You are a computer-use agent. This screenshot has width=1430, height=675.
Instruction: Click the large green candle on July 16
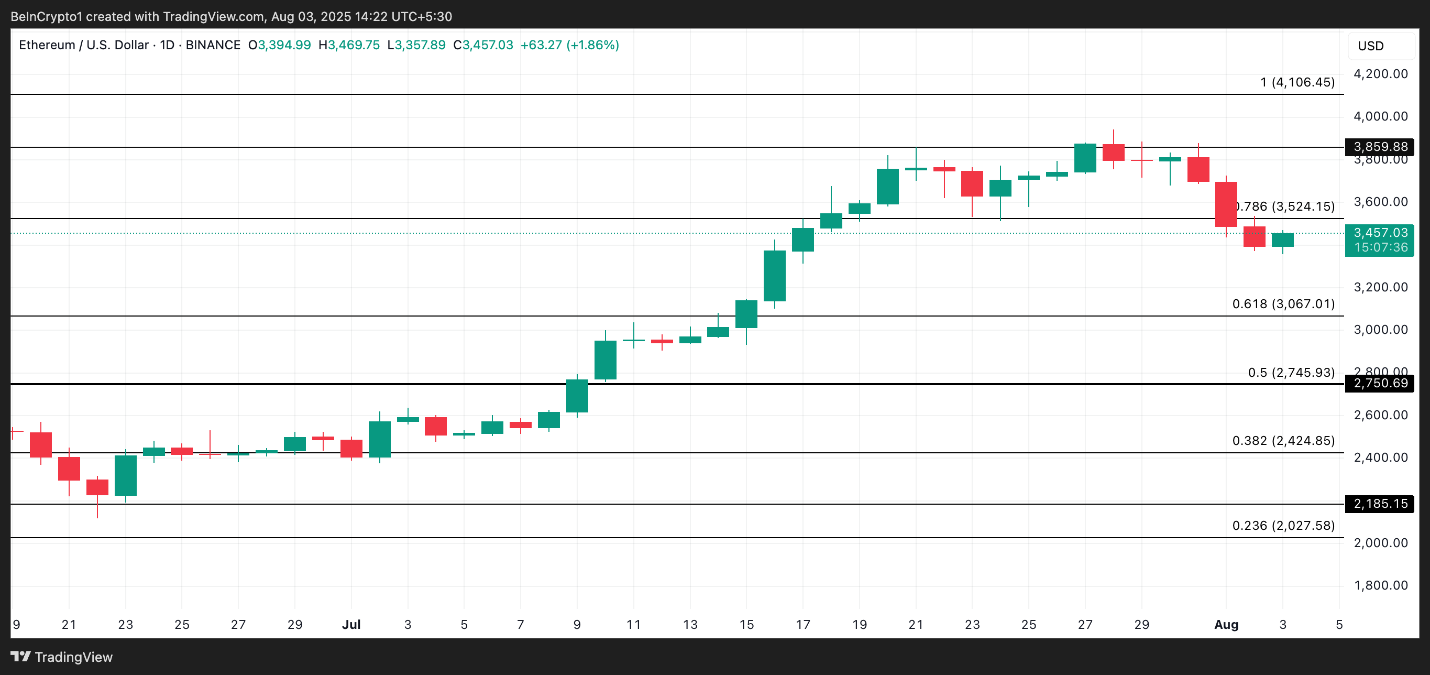point(775,275)
